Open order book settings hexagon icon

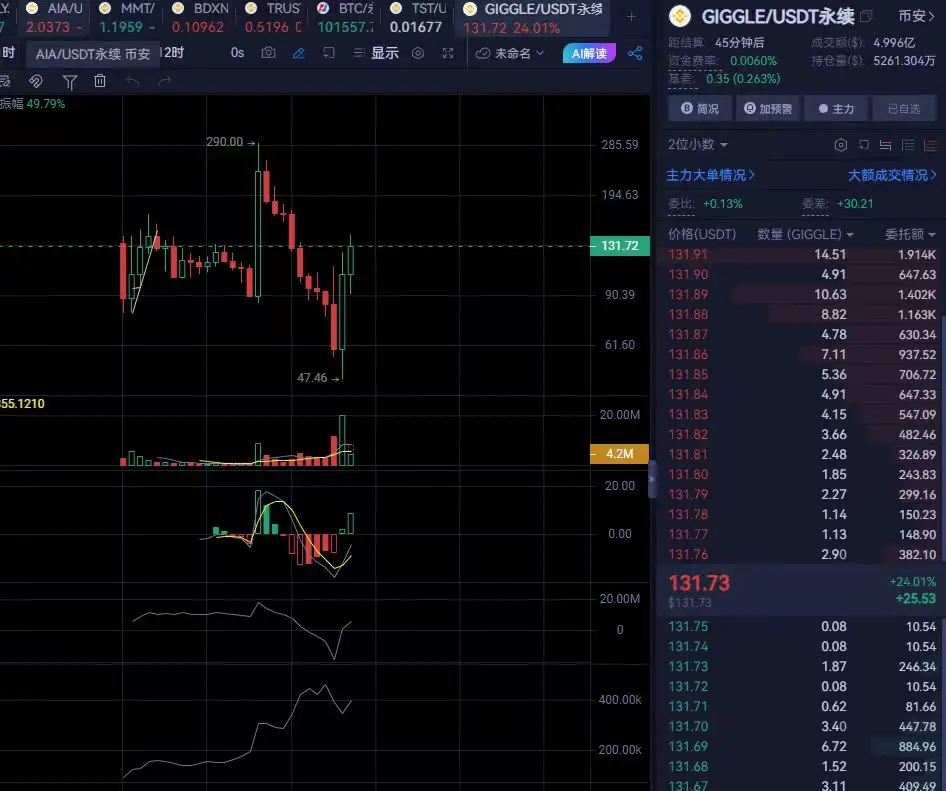[840, 145]
